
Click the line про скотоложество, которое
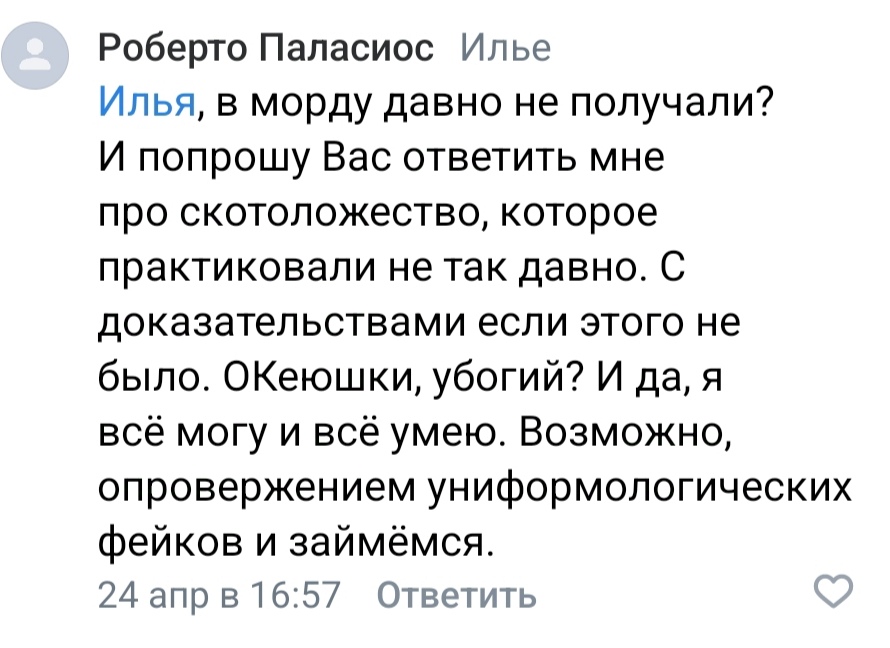378,212
